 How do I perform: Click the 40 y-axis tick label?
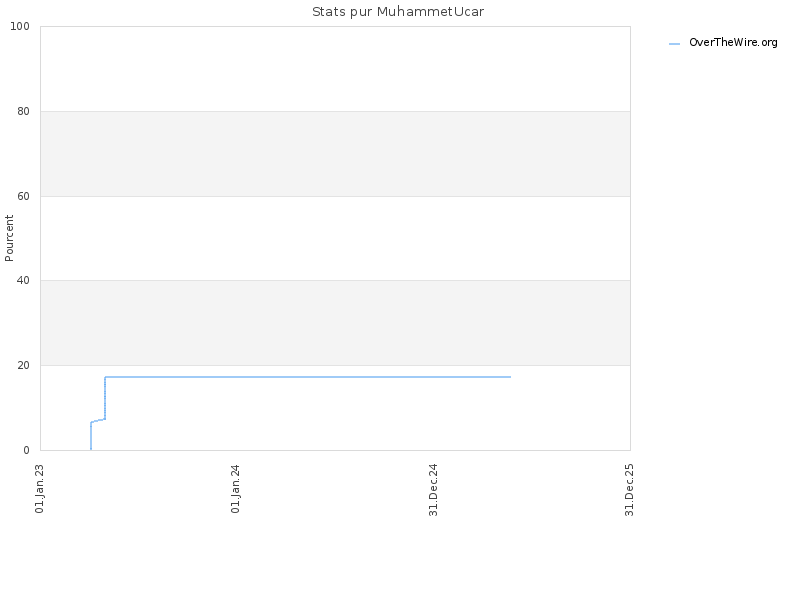click(x=23, y=281)
